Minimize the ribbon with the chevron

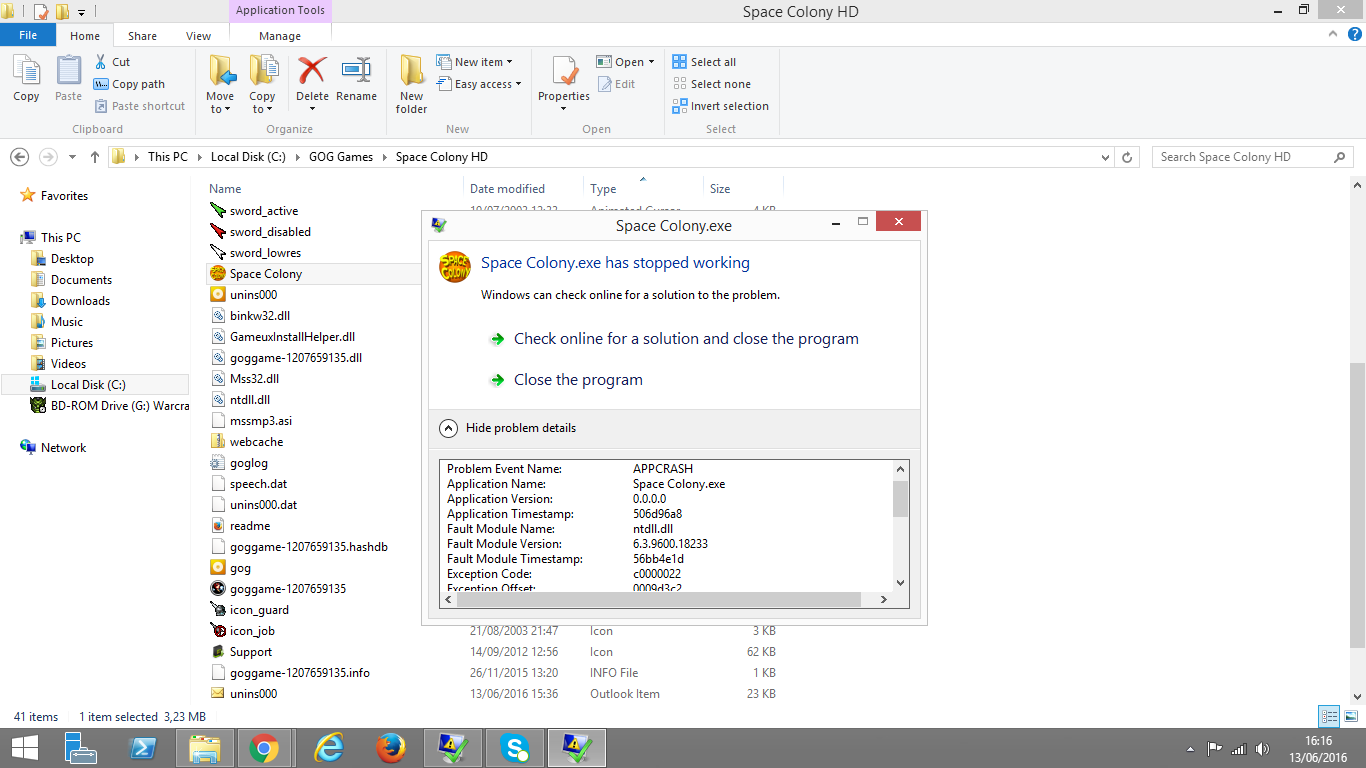tap(1334, 34)
